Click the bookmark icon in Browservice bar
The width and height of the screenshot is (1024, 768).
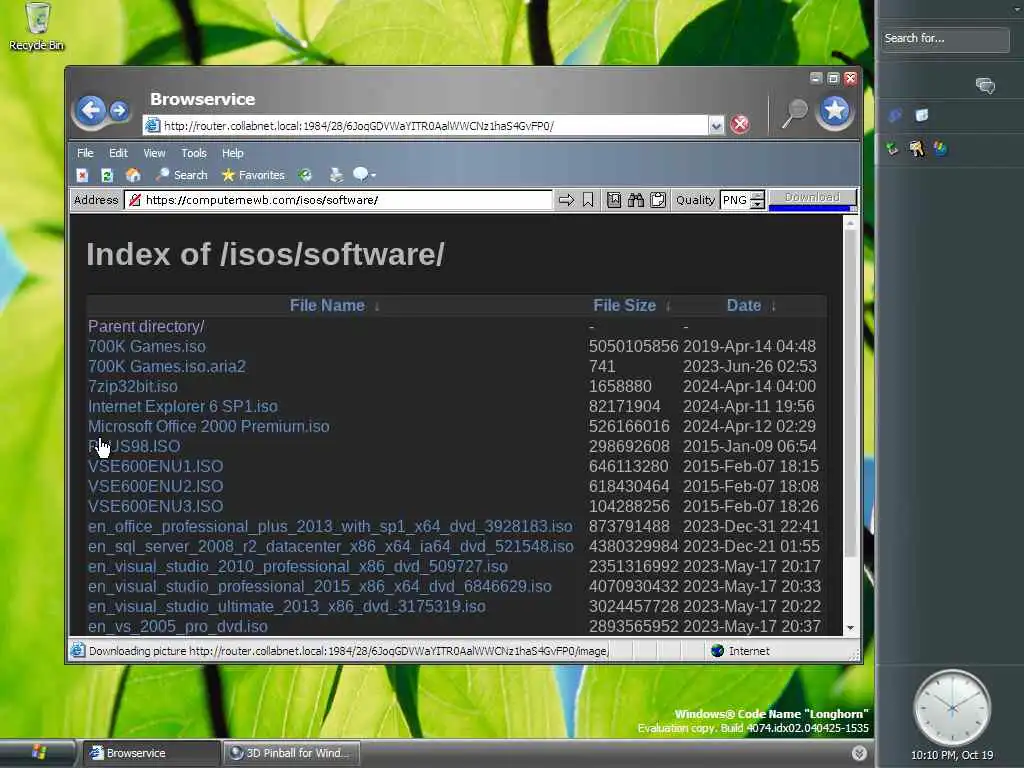click(588, 200)
